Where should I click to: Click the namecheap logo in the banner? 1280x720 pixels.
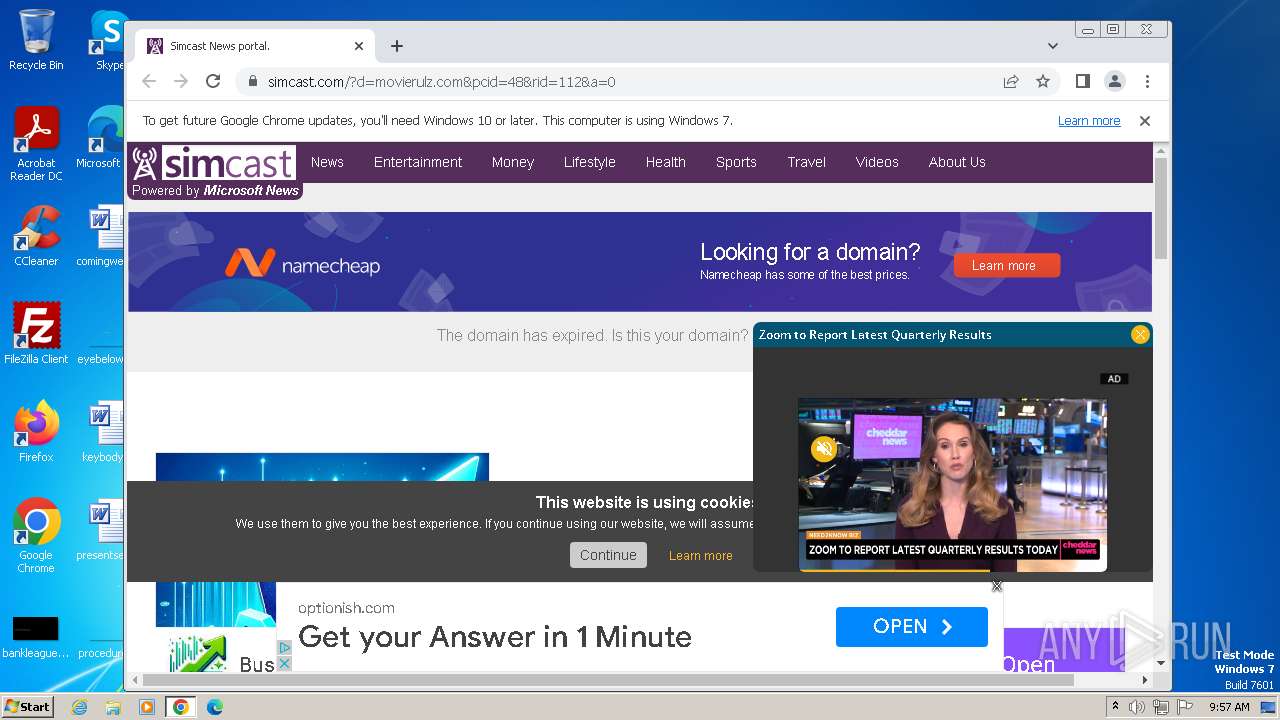pyautogui.click(x=302, y=264)
